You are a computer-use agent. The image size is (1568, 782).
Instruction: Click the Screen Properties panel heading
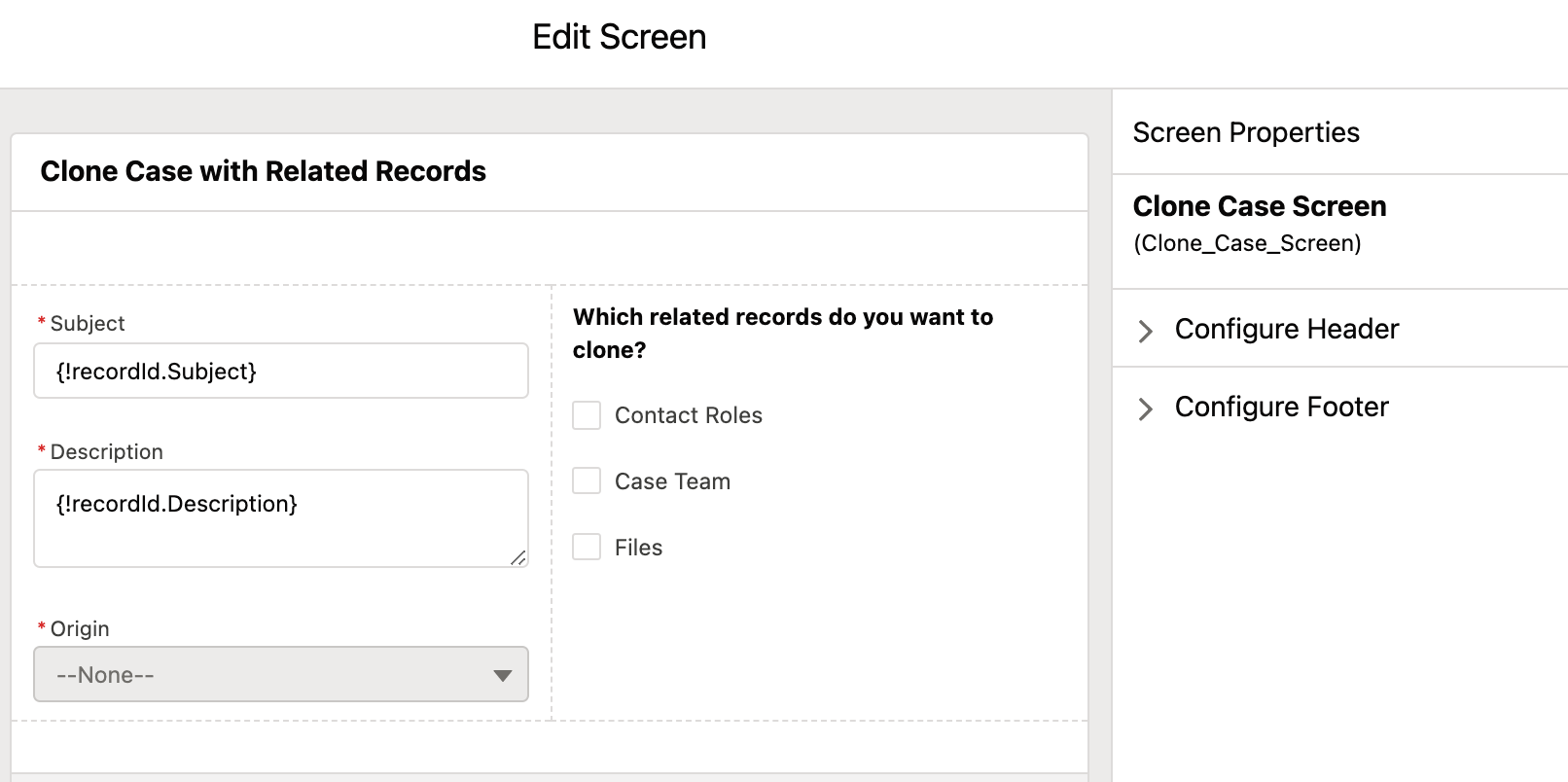coord(1246,132)
